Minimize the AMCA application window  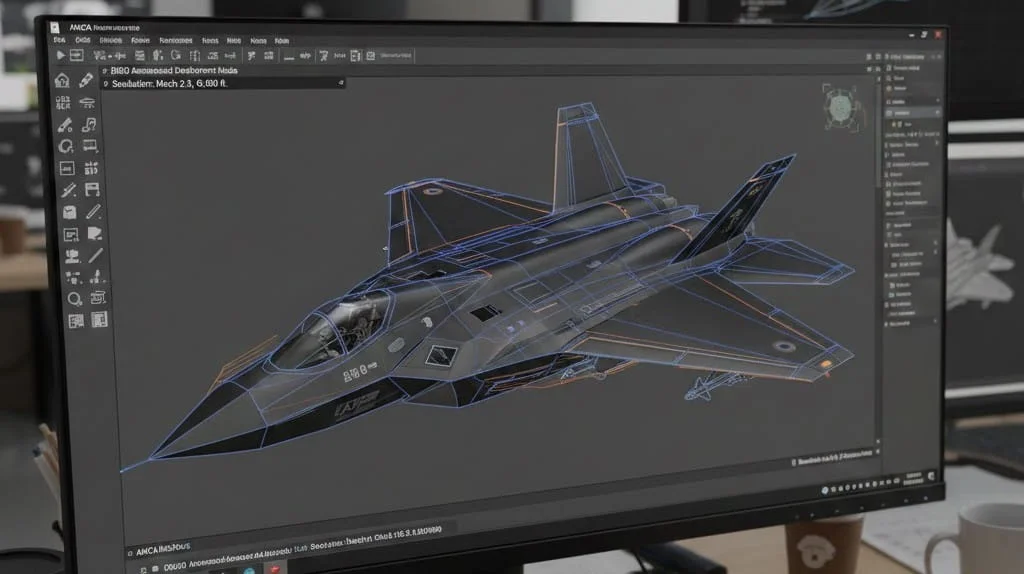(x=911, y=34)
